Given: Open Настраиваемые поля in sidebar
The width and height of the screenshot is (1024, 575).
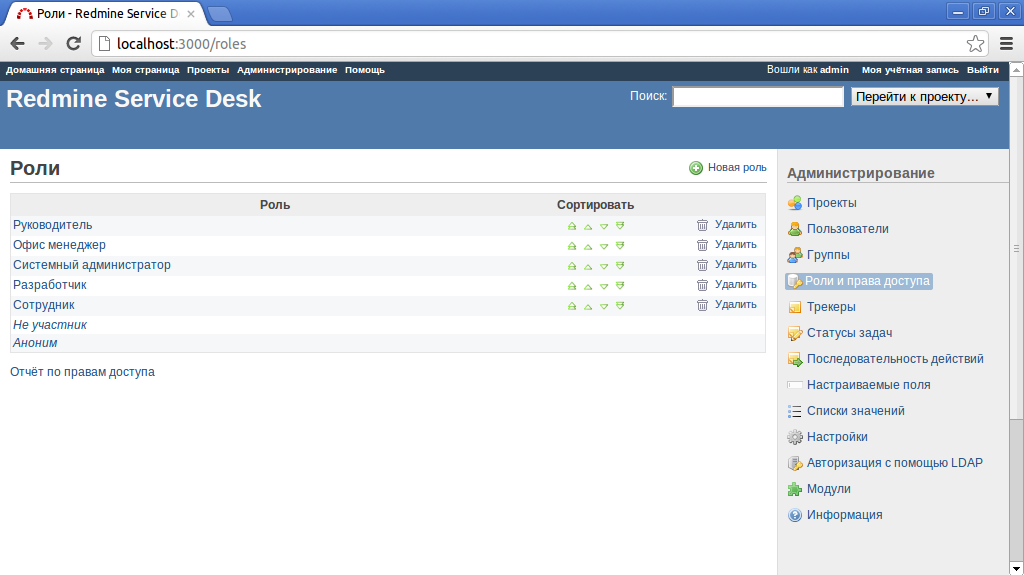Looking at the screenshot, I should (868, 385).
